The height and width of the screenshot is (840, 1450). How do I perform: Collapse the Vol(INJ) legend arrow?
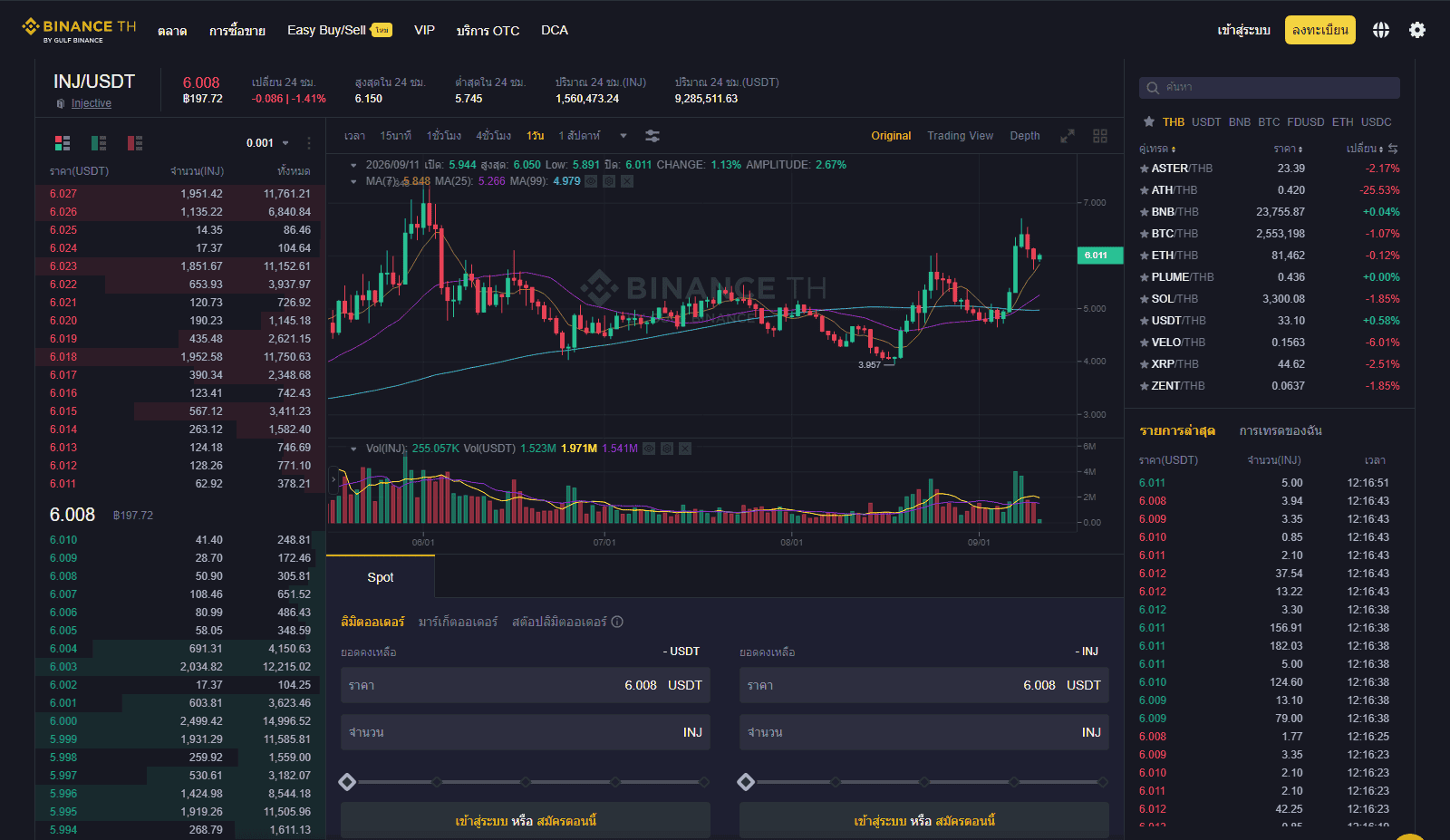(x=353, y=449)
